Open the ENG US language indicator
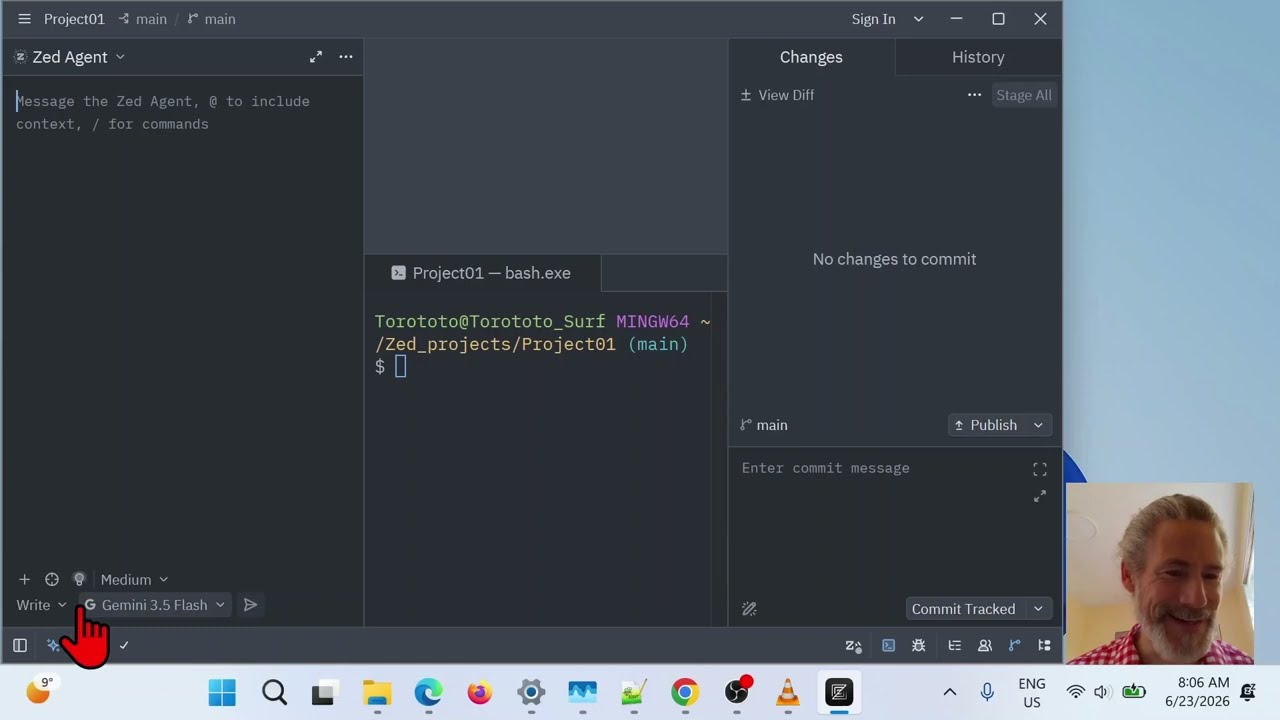The height and width of the screenshot is (720, 1280). 1032,693
